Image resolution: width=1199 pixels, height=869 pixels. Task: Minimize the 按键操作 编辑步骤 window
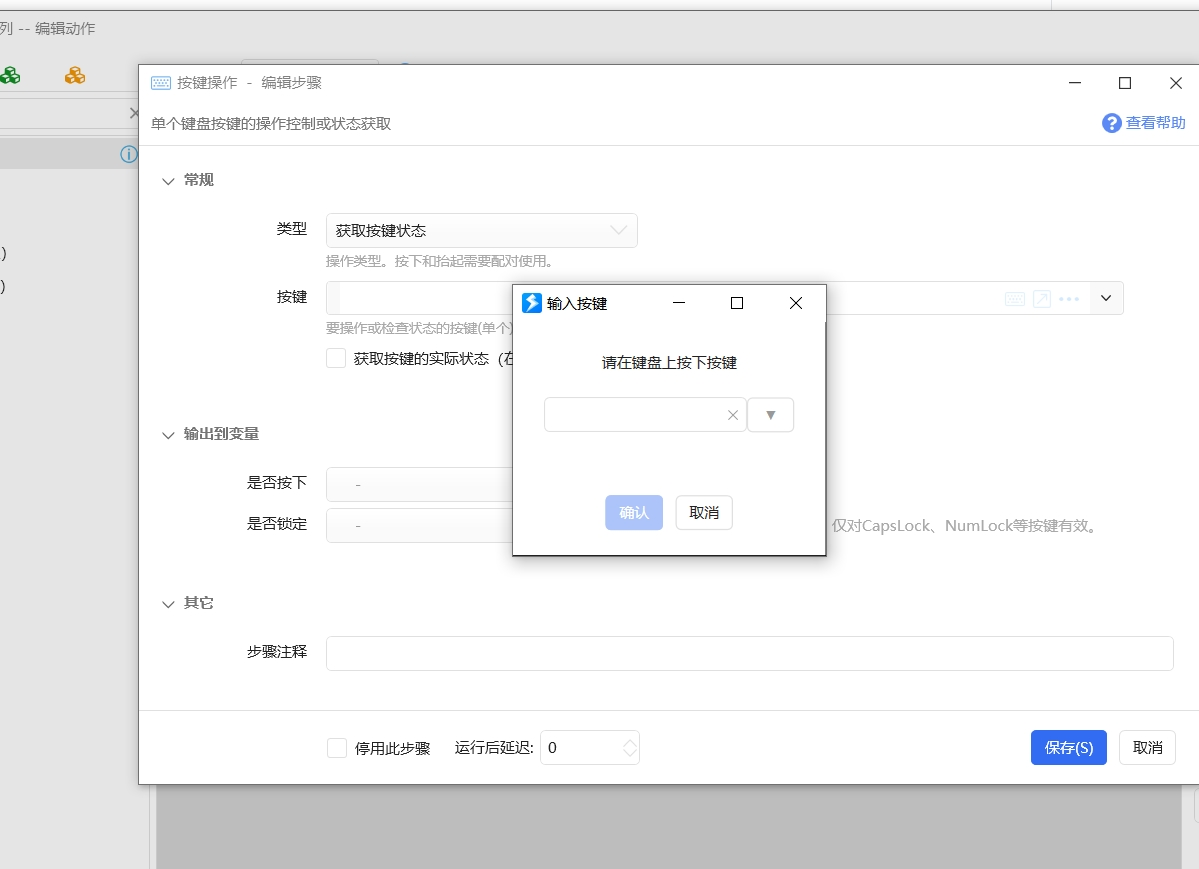[1074, 83]
